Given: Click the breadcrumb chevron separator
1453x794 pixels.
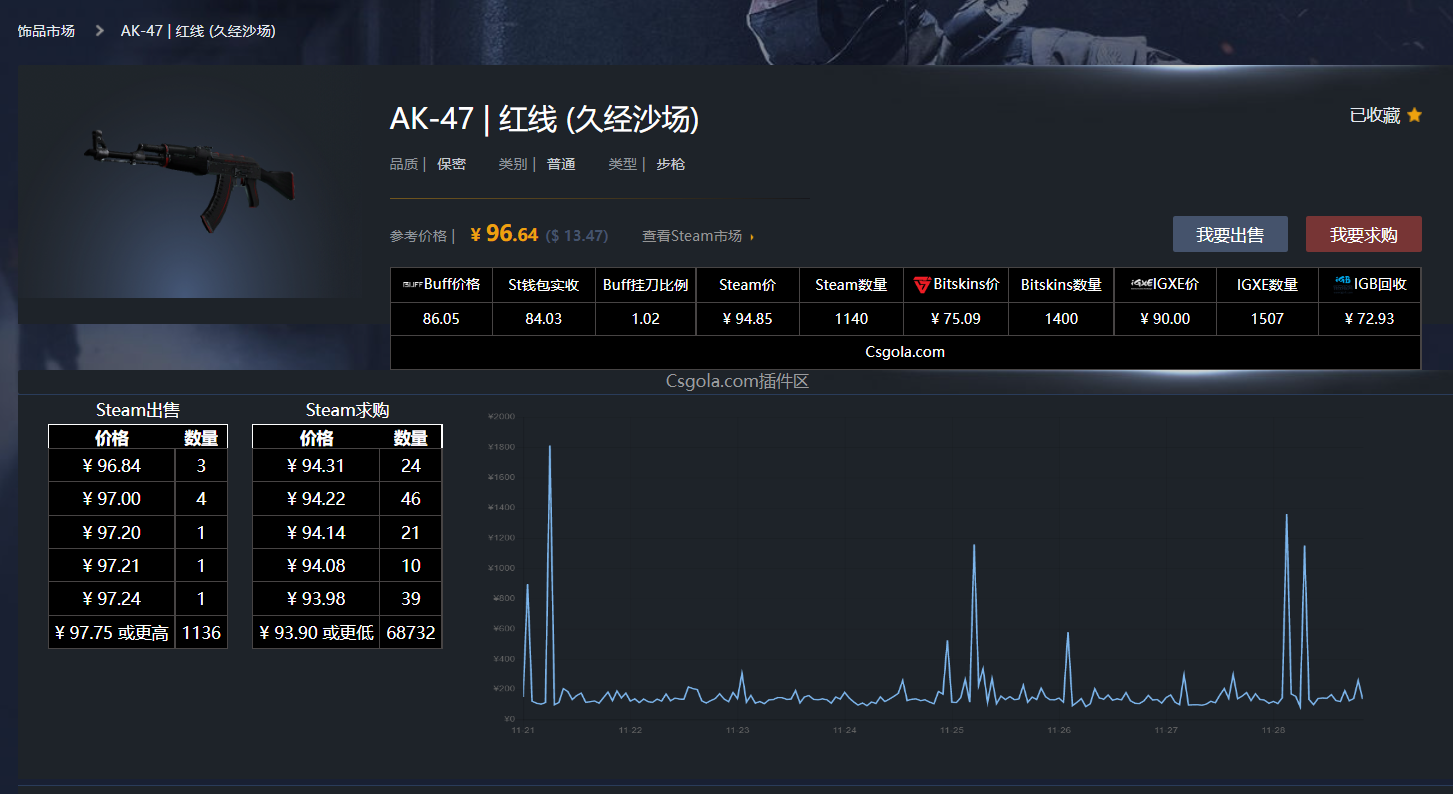Looking at the screenshot, I should [x=99, y=31].
